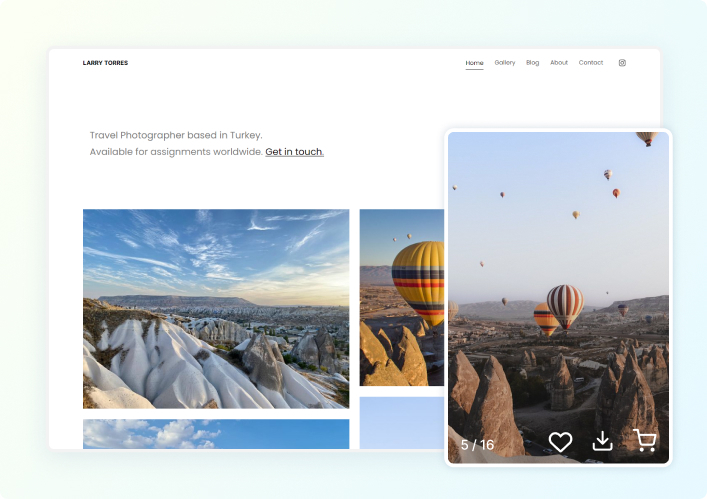Select the Home navigation item
Image resolution: width=707 pixels, height=499 pixels.
pyautogui.click(x=474, y=63)
